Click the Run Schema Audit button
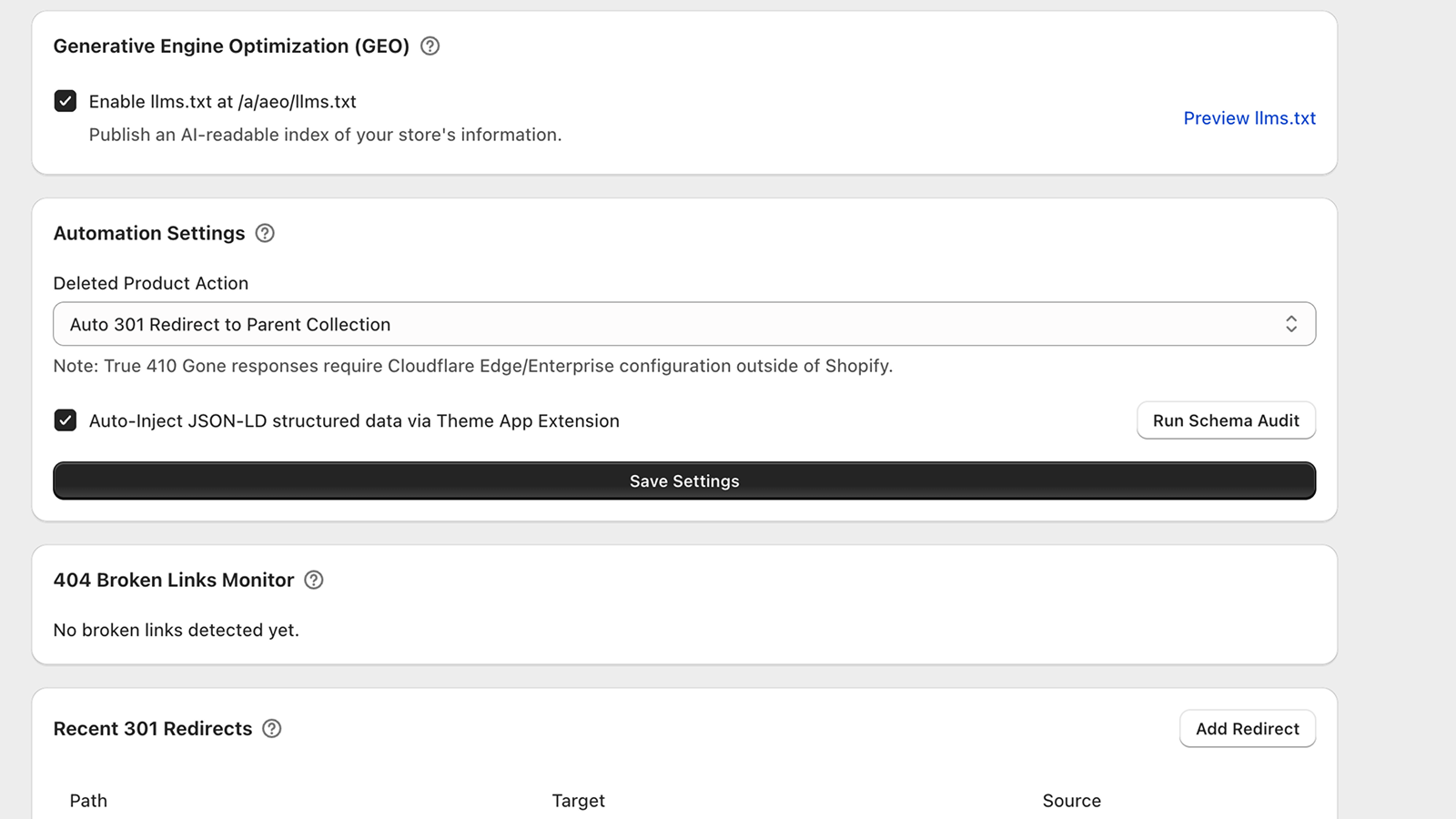The image size is (1456, 819). [1226, 420]
